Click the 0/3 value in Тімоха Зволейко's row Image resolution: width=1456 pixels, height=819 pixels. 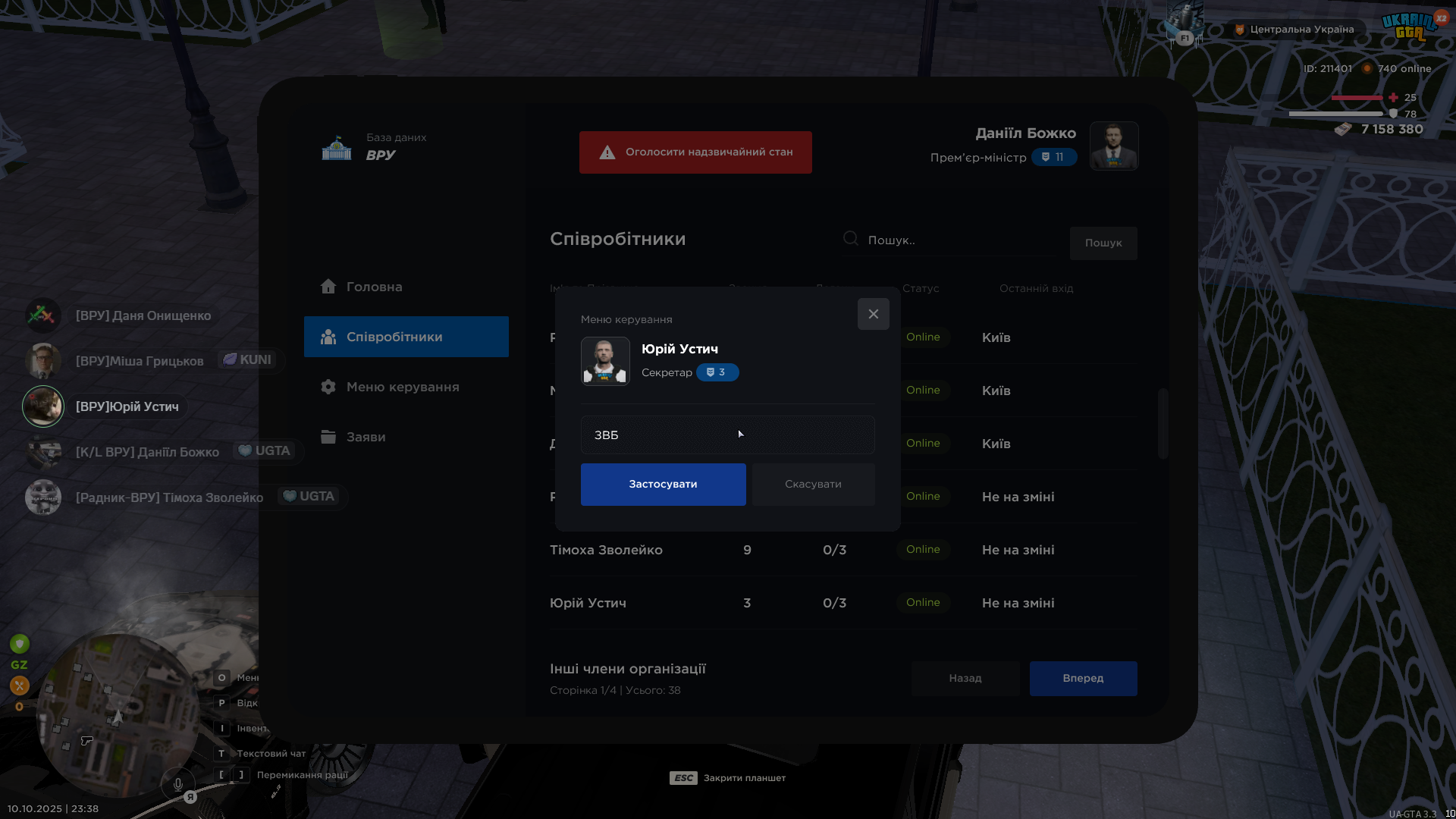pyautogui.click(x=834, y=550)
